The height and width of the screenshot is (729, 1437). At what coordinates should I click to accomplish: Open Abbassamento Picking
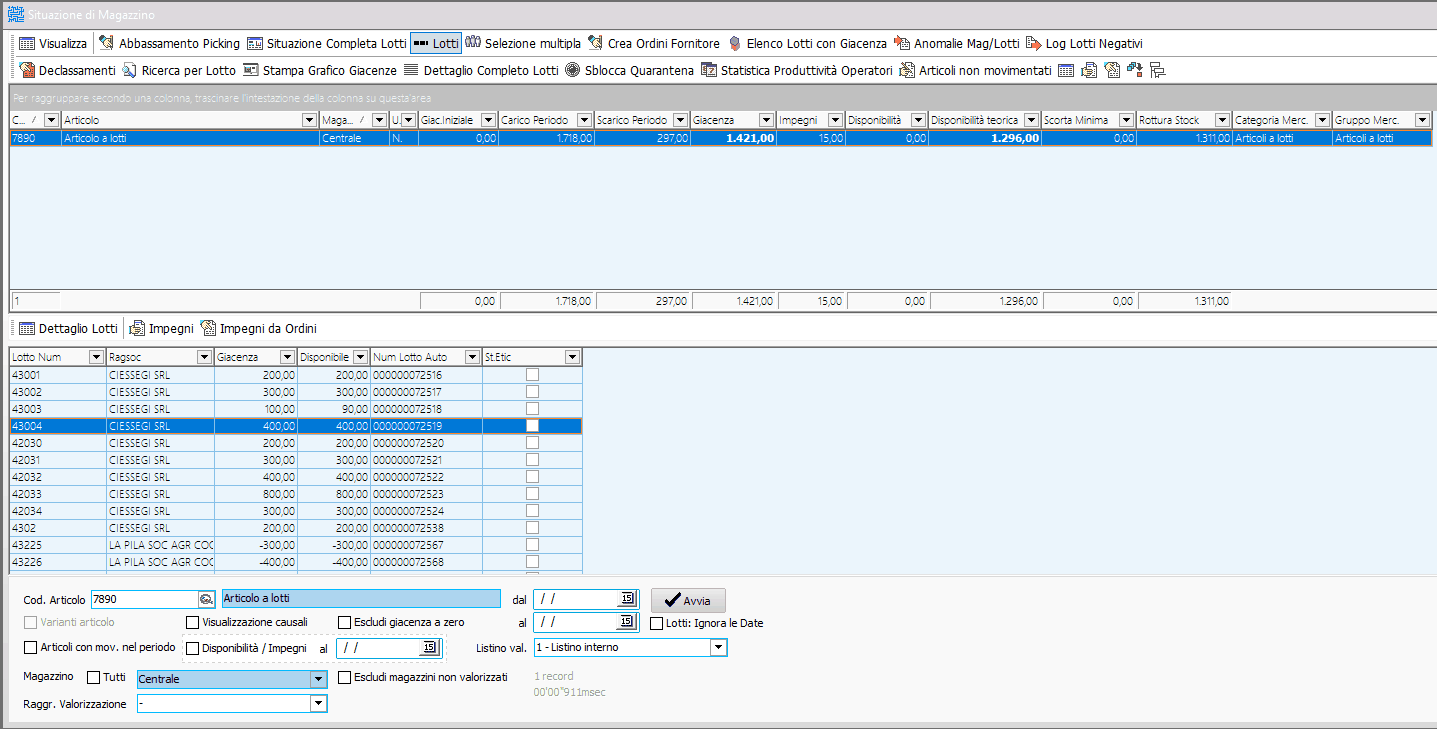(x=169, y=44)
